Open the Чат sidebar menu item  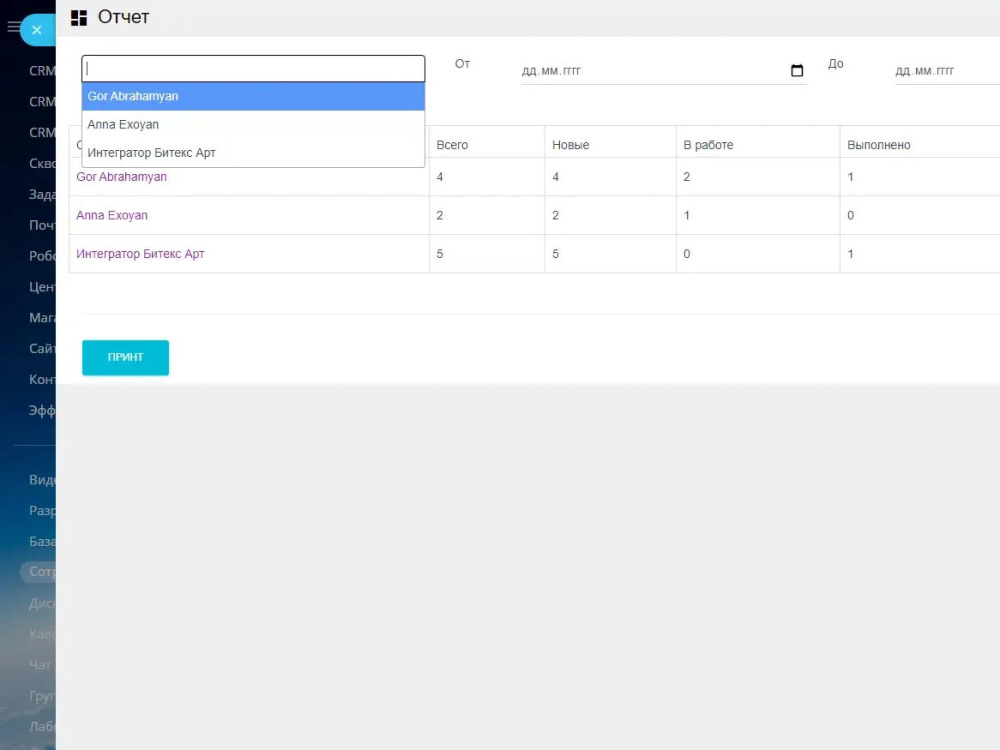[40, 665]
